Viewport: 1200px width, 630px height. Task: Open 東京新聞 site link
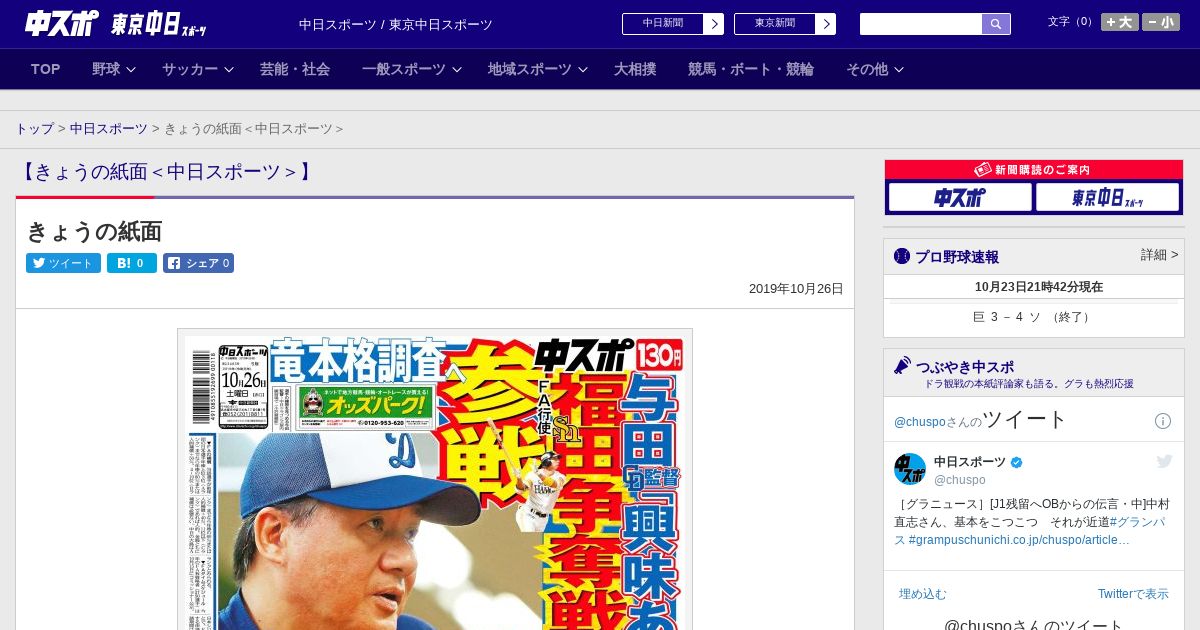[775, 24]
